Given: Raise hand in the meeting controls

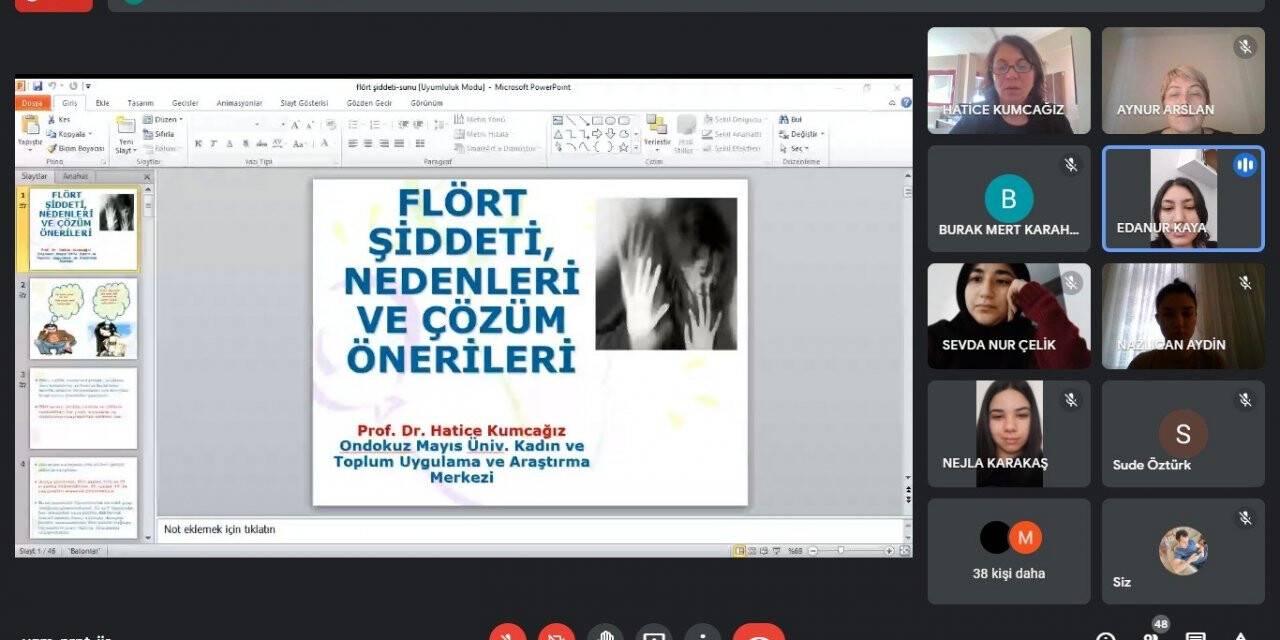Looking at the screenshot, I should click(605, 634).
